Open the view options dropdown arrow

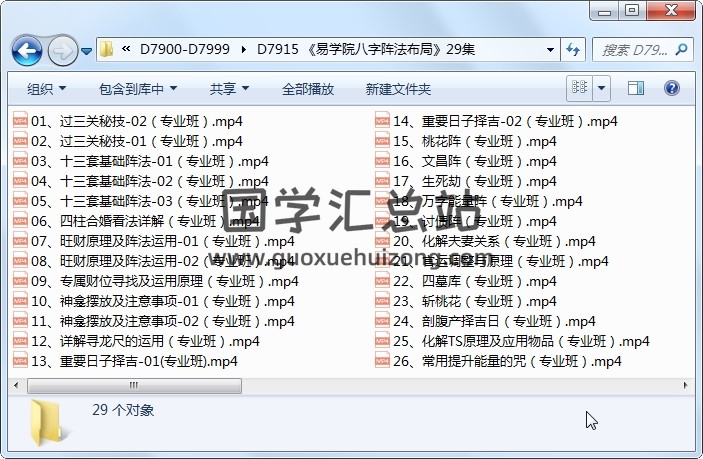point(602,89)
